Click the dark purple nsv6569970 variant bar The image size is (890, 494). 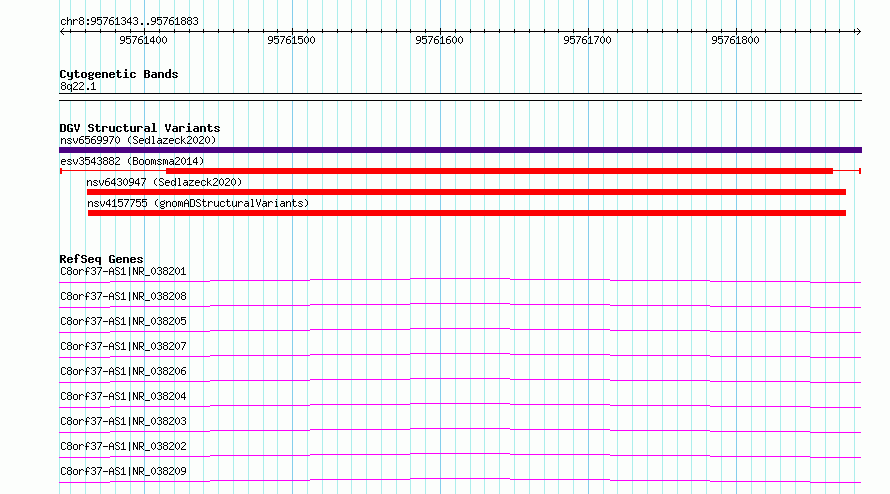coord(460,150)
